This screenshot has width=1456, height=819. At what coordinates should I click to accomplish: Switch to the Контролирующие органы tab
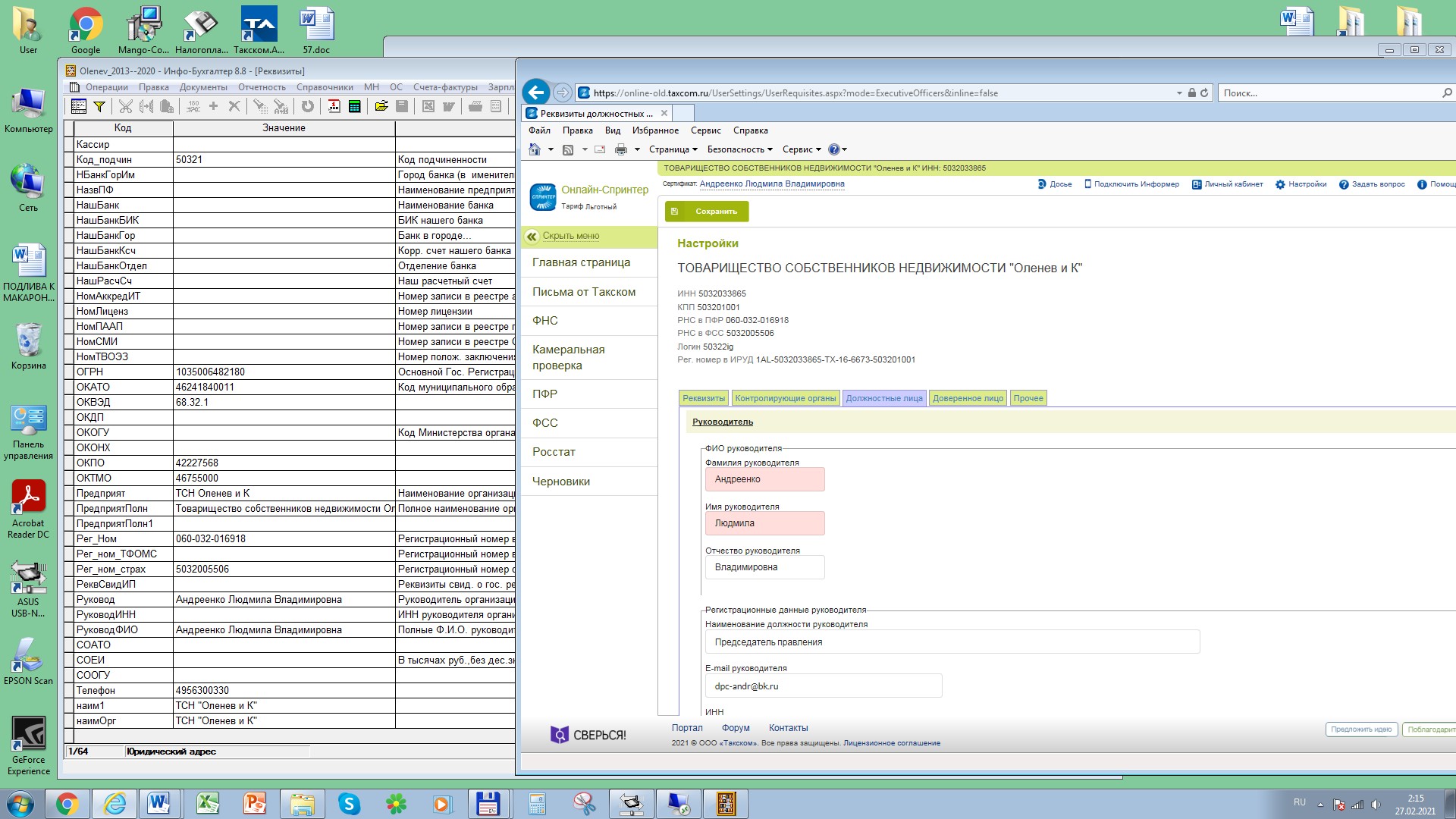click(x=786, y=398)
